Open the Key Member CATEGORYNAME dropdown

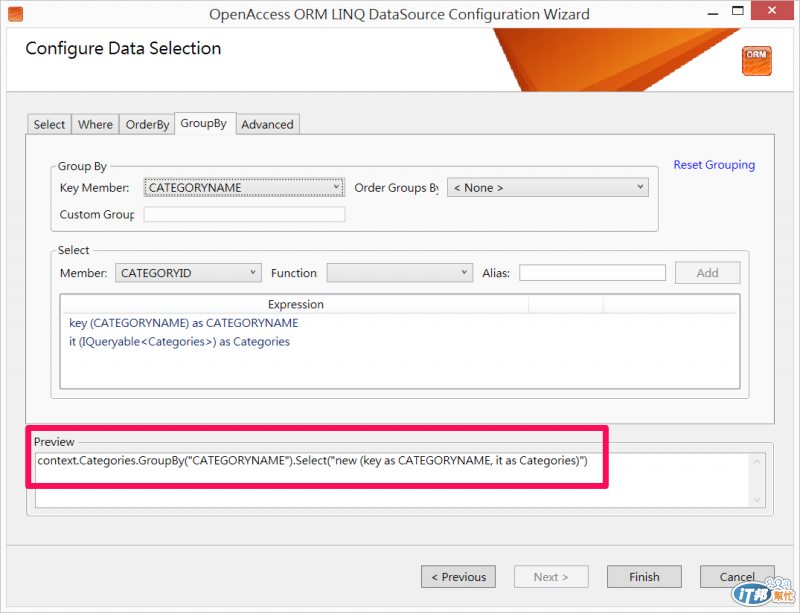click(244, 188)
